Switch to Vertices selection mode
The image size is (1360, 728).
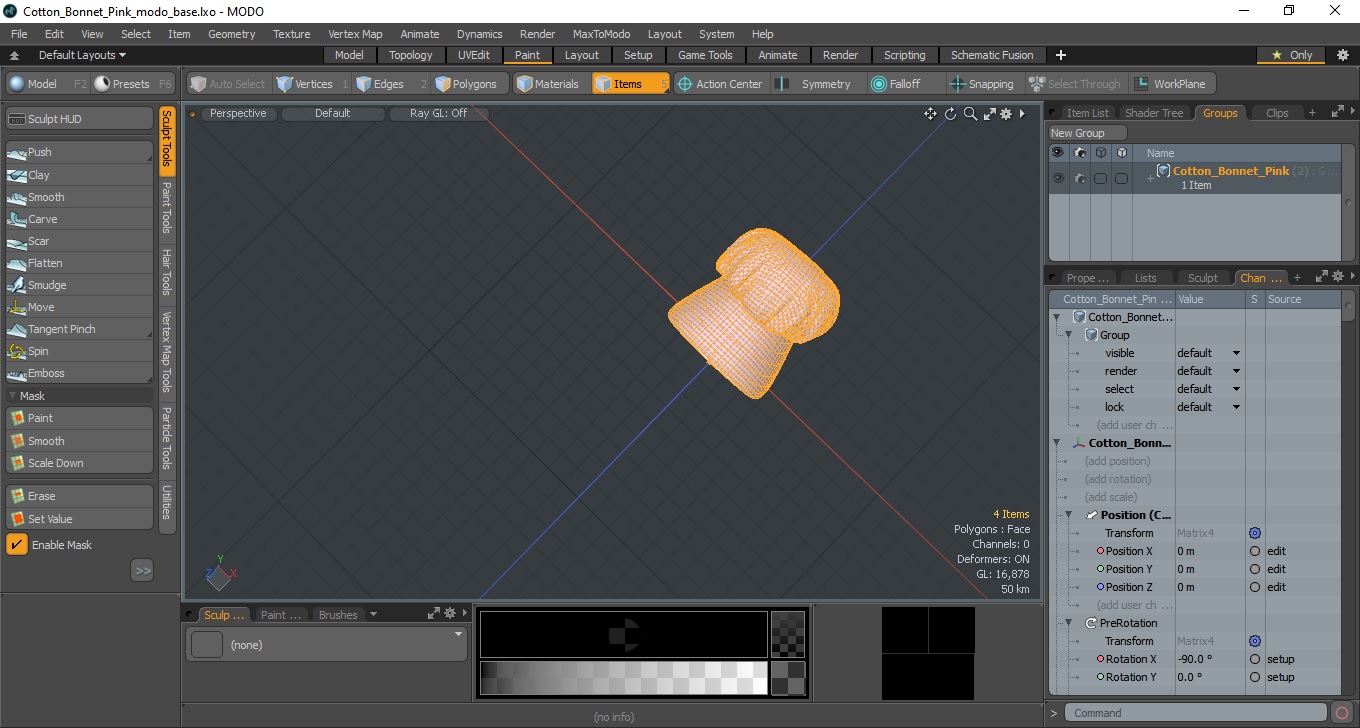pyautogui.click(x=311, y=84)
